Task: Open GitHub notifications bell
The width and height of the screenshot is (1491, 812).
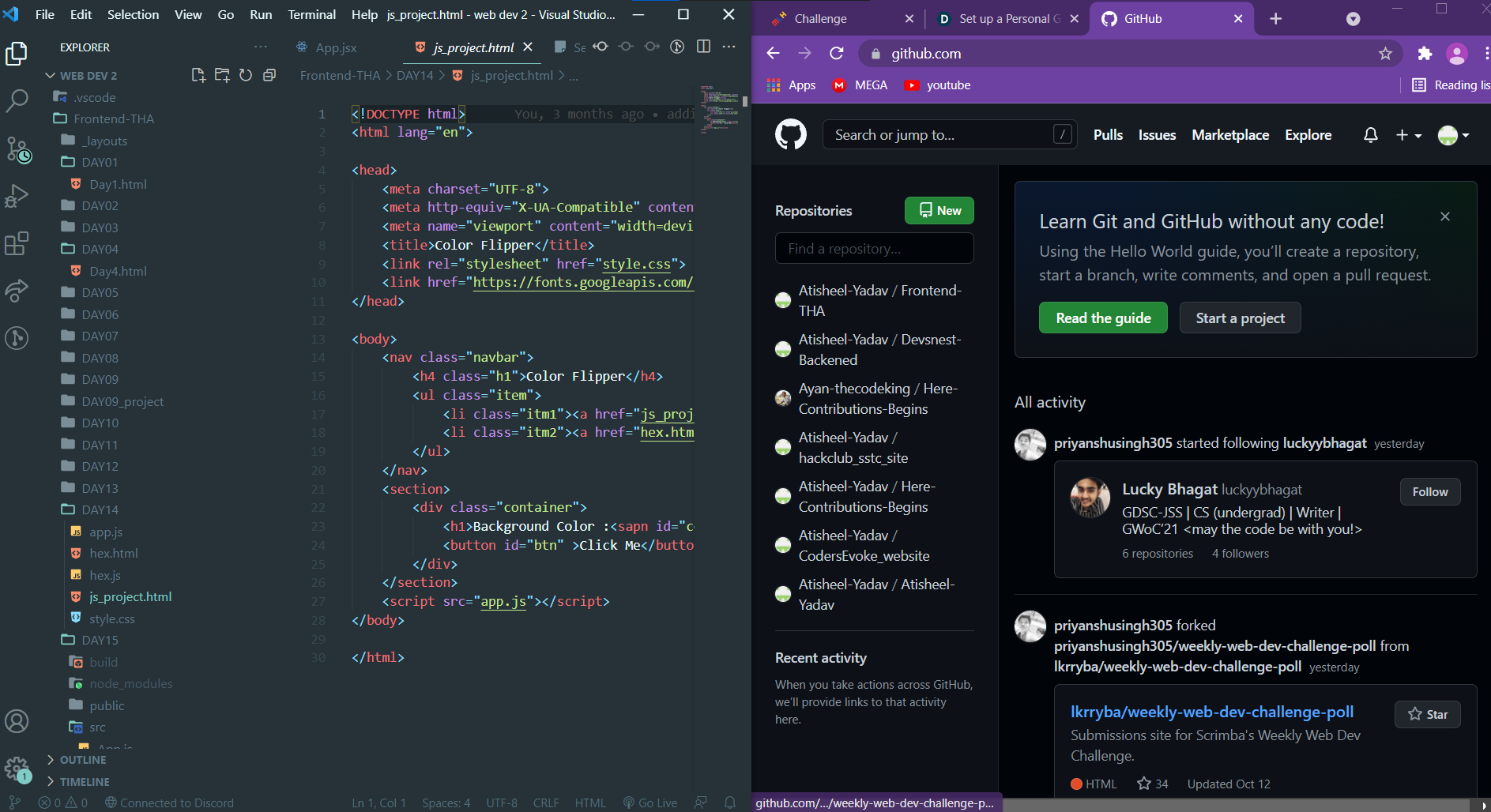Action: [1371, 135]
